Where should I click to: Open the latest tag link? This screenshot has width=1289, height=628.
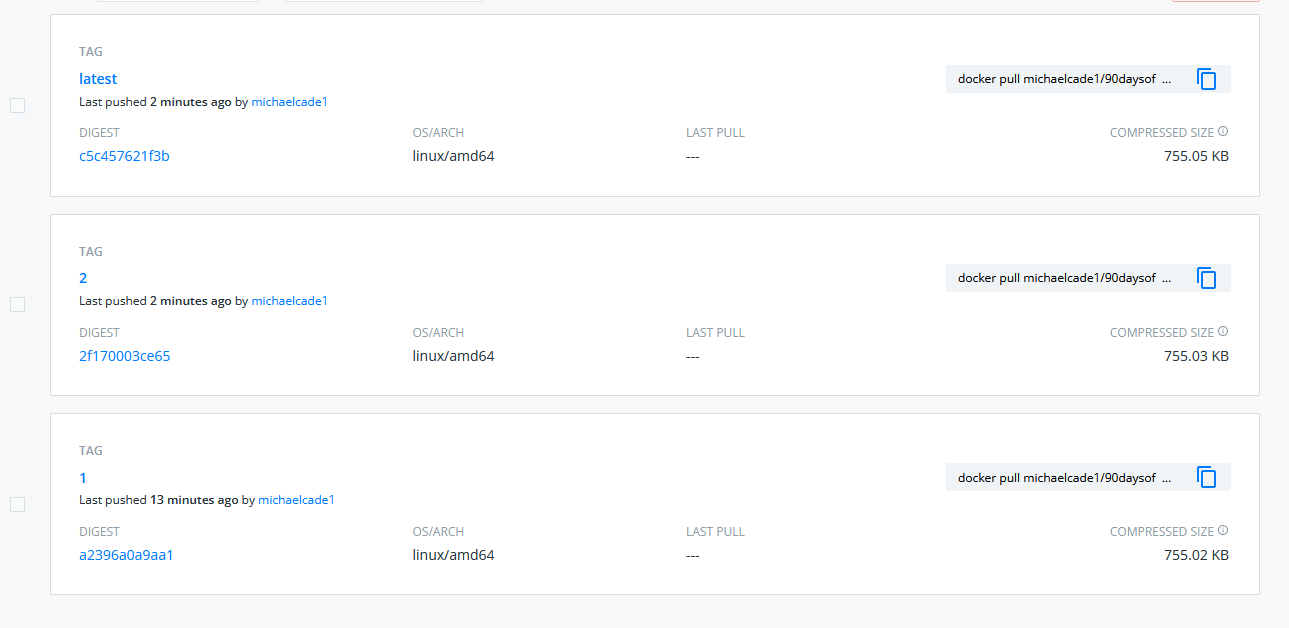98,79
